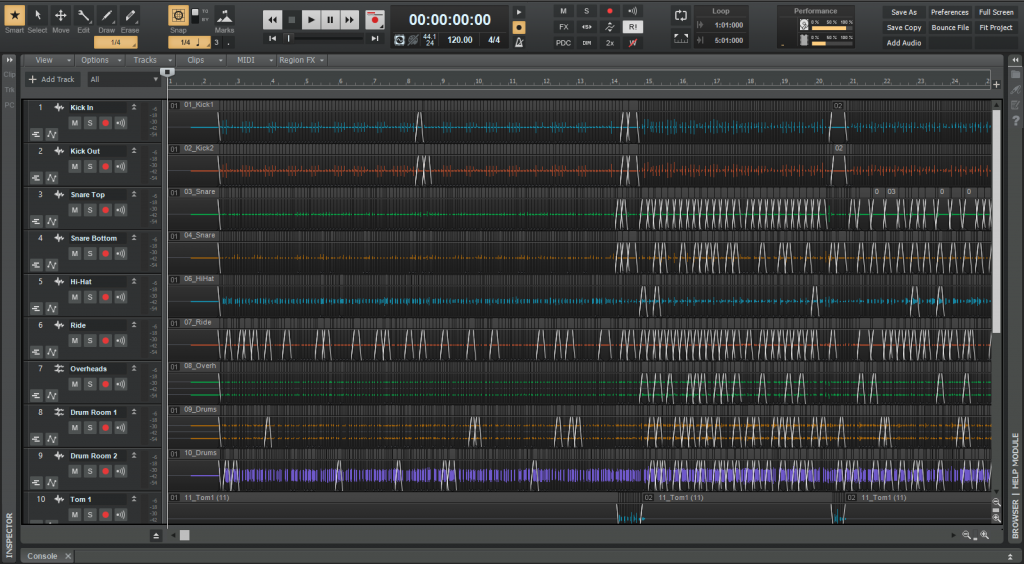1024x564 pixels.
Task: Go to project end button
Action: (x=375, y=39)
